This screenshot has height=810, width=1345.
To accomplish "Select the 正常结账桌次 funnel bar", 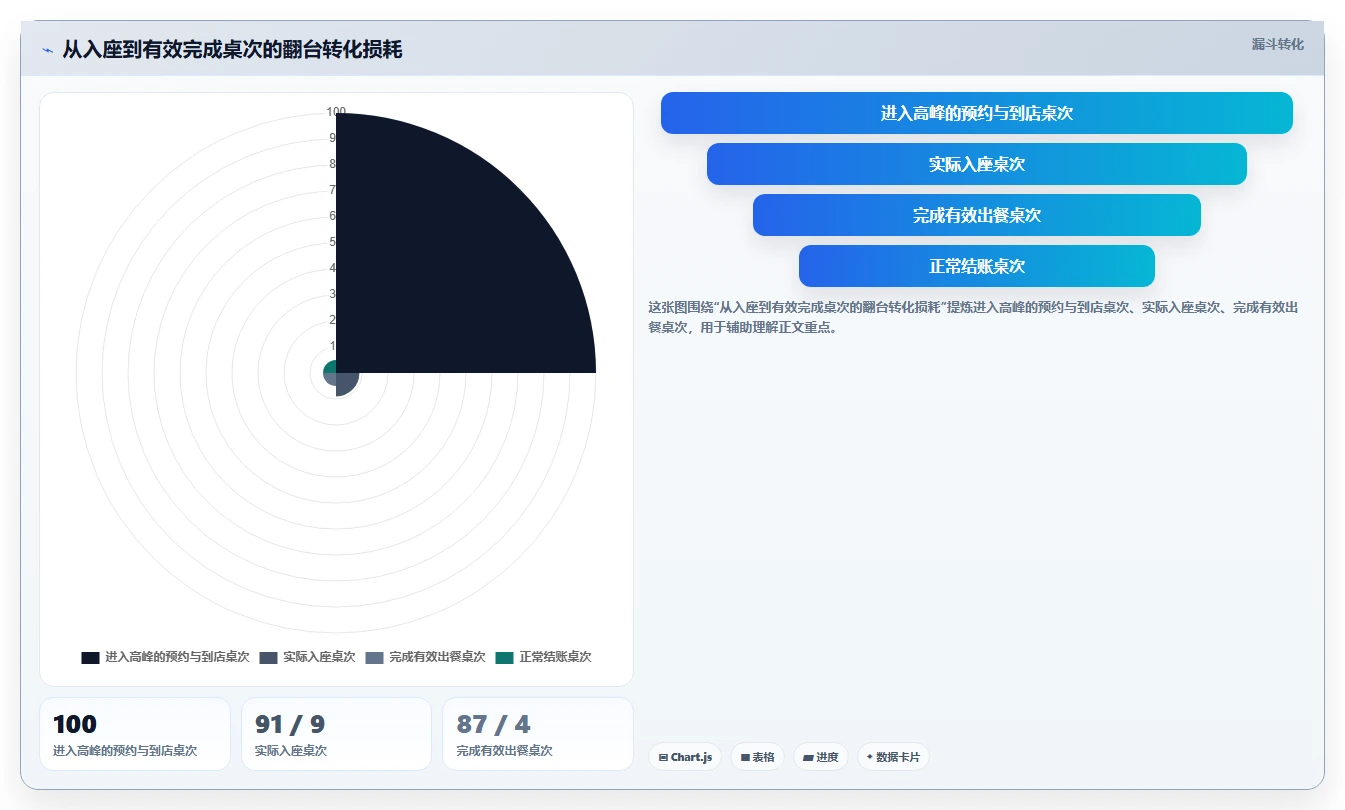I will (976, 266).
